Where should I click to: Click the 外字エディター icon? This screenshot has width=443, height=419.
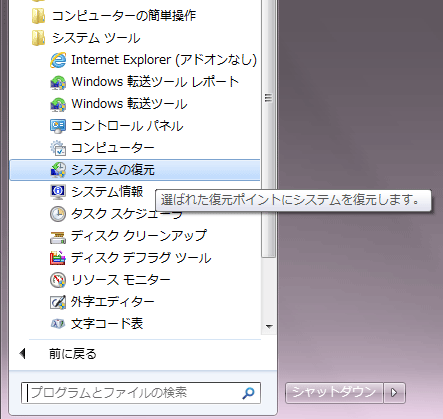click(58, 302)
